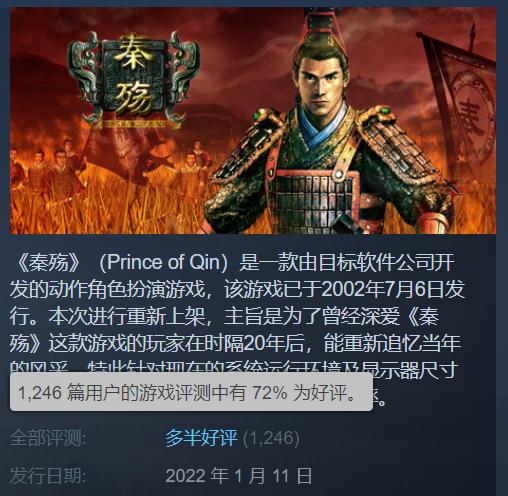Click the 秦殇 game logo emblem
508x496 pixels.
pyautogui.click(x=133, y=79)
